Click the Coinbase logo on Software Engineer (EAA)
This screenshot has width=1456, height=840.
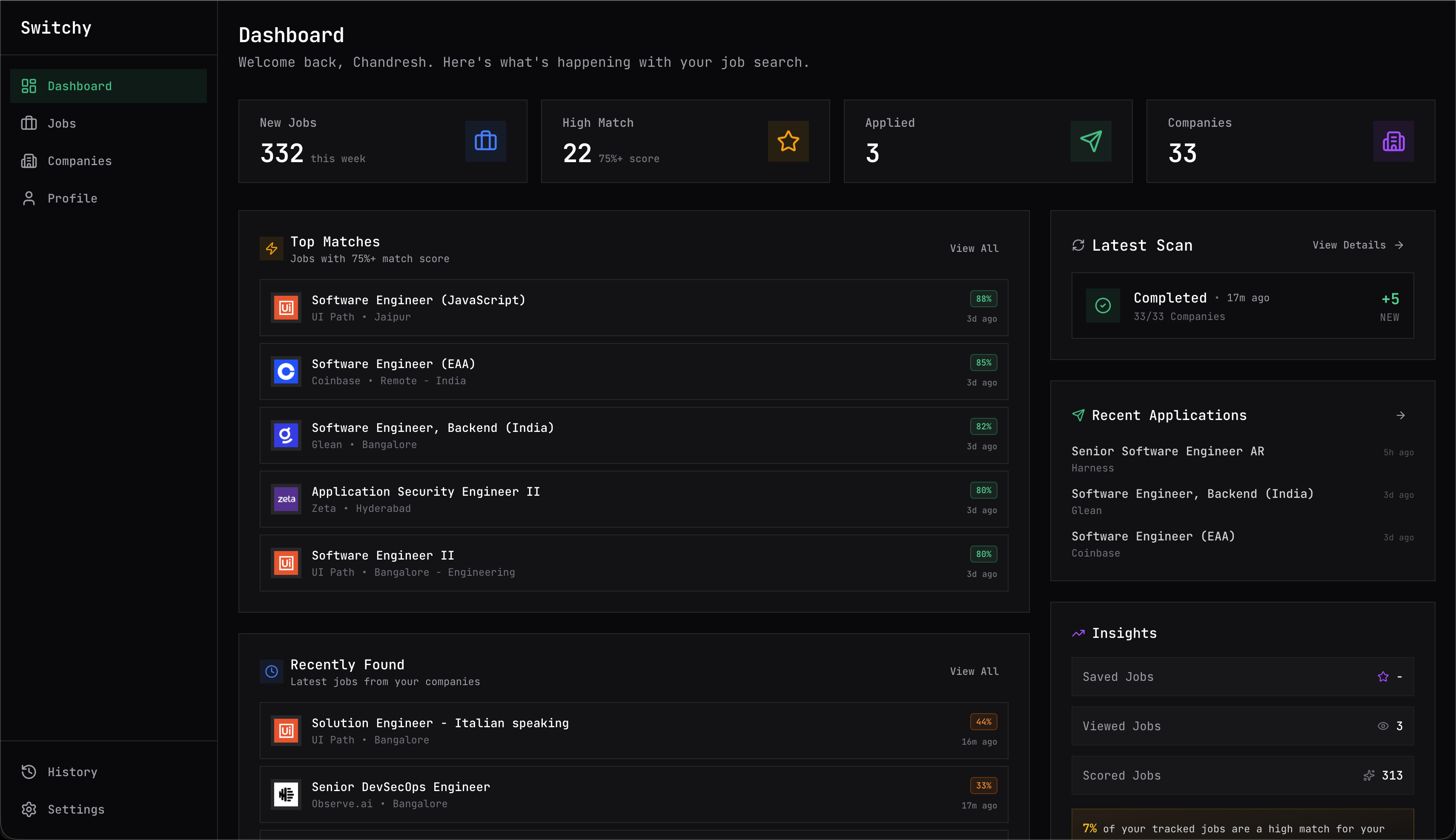pyautogui.click(x=285, y=371)
